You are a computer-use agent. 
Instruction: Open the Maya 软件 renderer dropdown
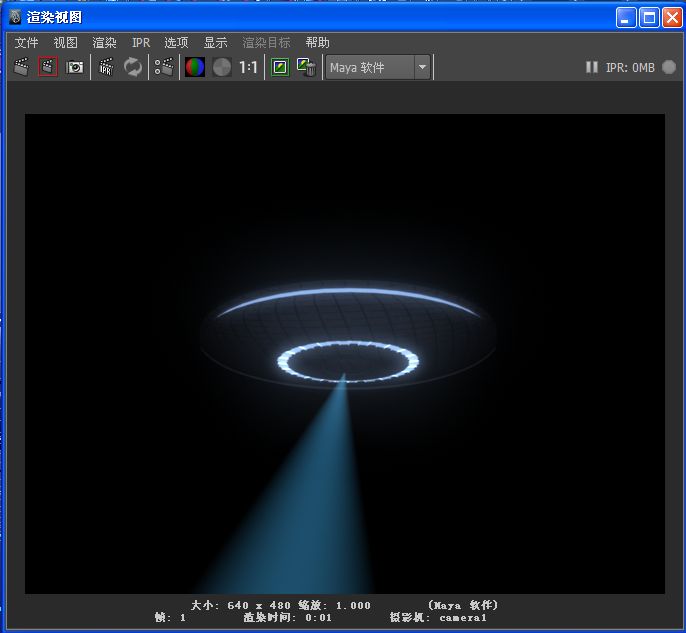(x=378, y=67)
